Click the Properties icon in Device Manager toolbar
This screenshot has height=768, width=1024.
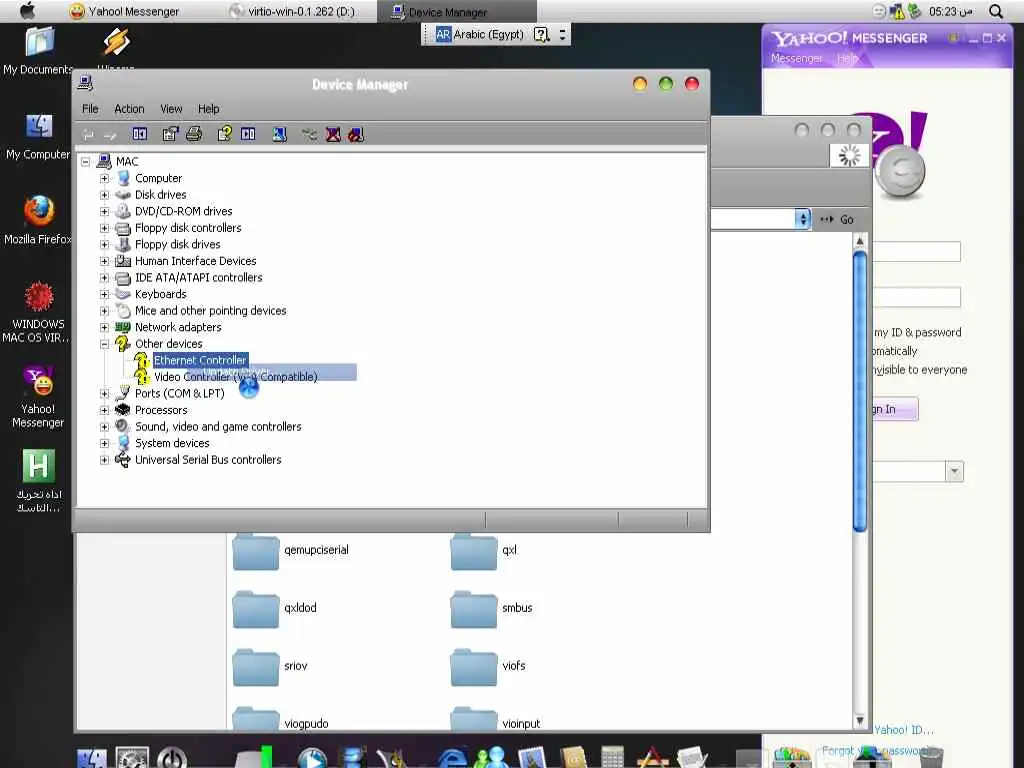pos(170,135)
